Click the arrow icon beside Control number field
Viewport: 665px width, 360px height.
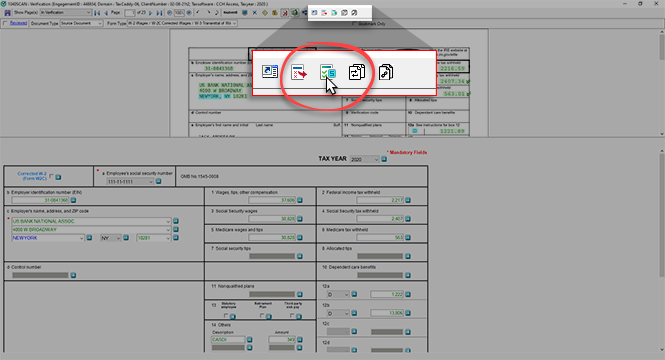click(73, 275)
